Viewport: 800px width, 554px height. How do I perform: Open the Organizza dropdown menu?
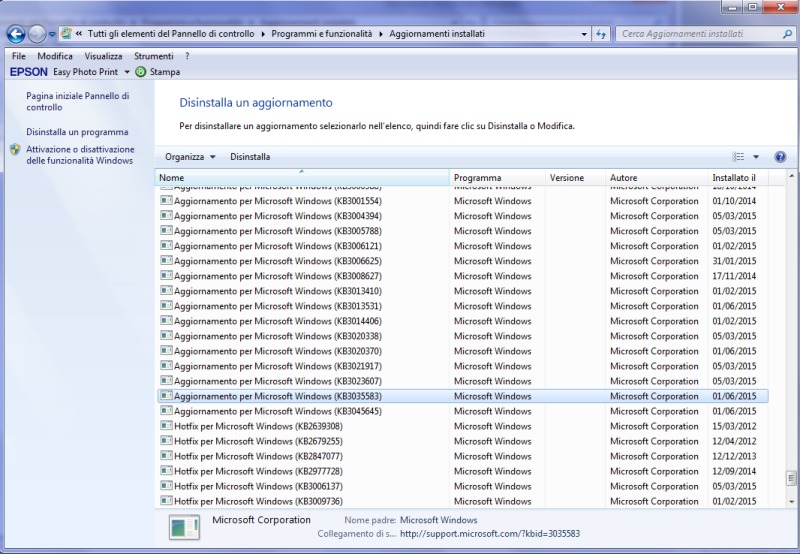point(191,157)
